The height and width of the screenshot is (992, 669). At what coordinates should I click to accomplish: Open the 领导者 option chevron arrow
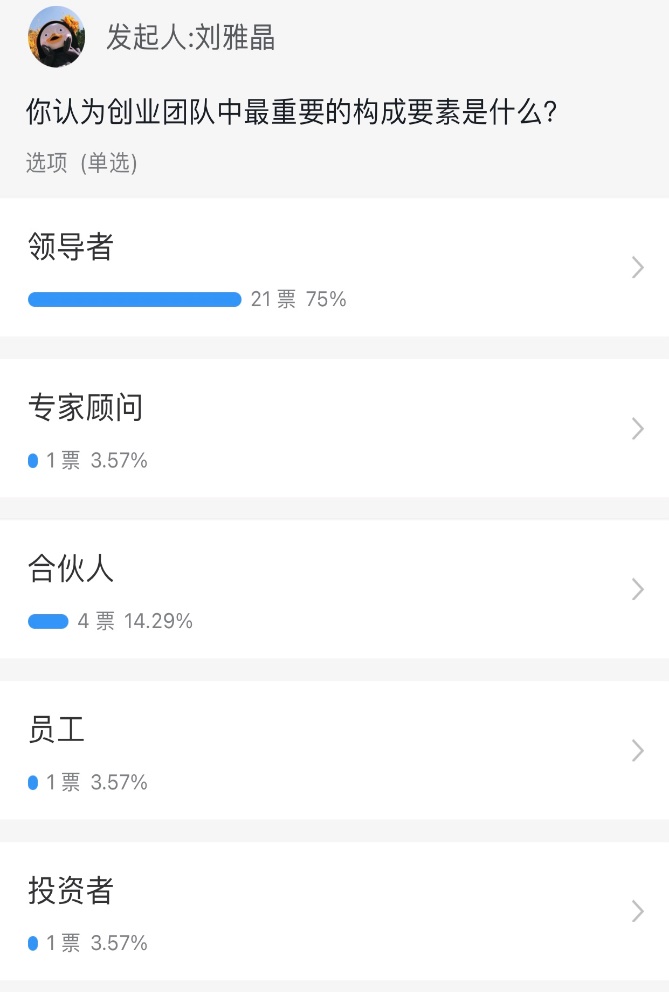[x=638, y=267]
